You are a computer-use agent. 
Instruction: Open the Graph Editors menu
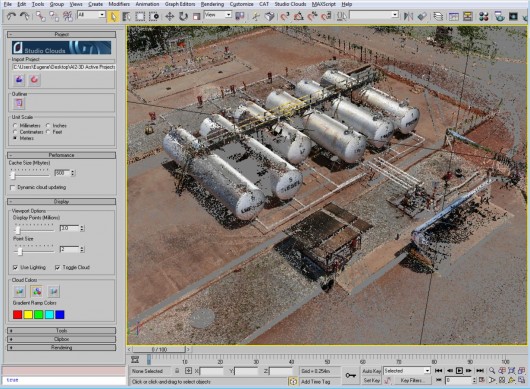pyautogui.click(x=180, y=4)
